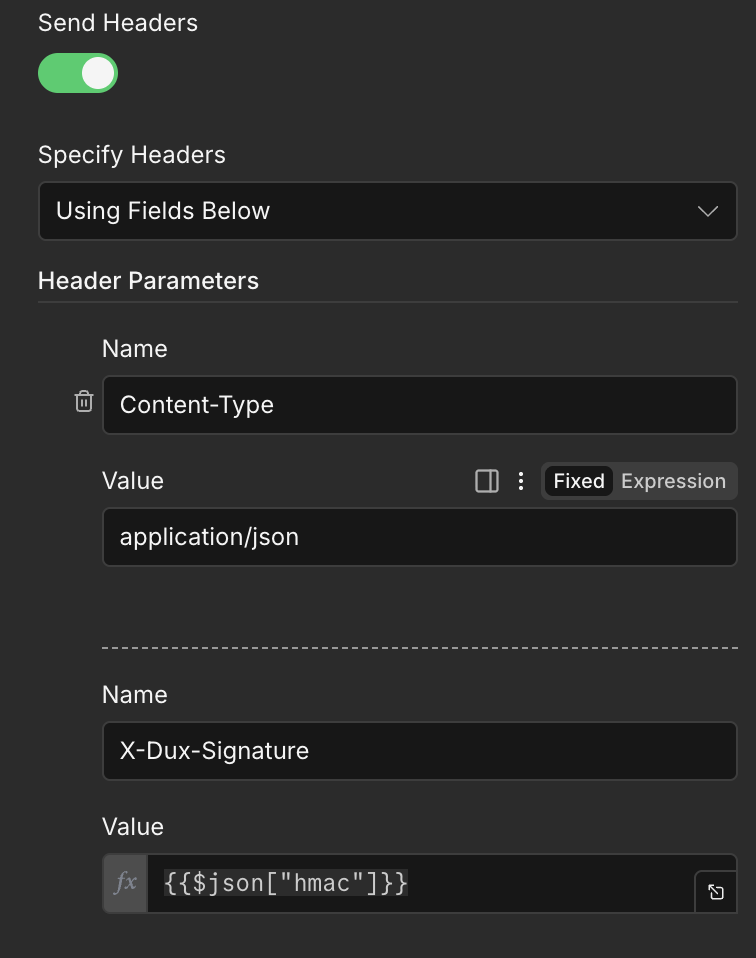This screenshot has height=958, width=756.
Task: Click the Name label above X-Dux-Signature
Action: 135,695
